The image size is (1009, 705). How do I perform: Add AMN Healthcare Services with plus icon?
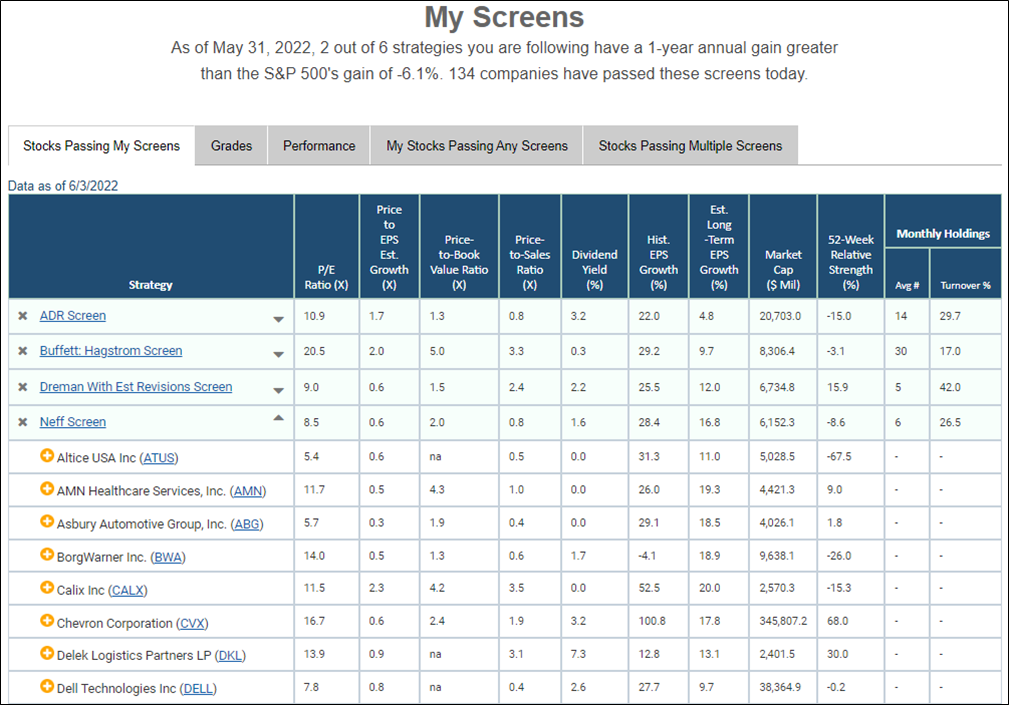(x=47, y=489)
